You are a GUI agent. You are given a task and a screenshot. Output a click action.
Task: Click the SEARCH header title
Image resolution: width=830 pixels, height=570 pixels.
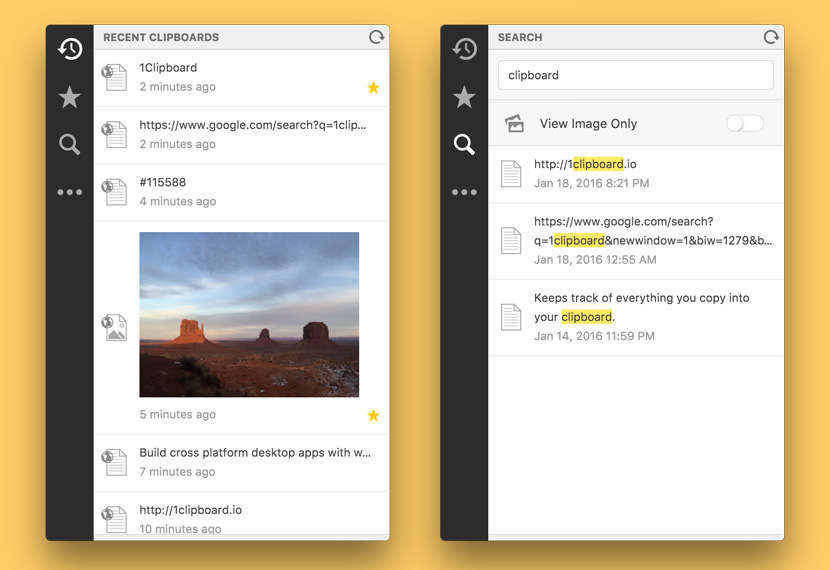[x=520, y=38]
